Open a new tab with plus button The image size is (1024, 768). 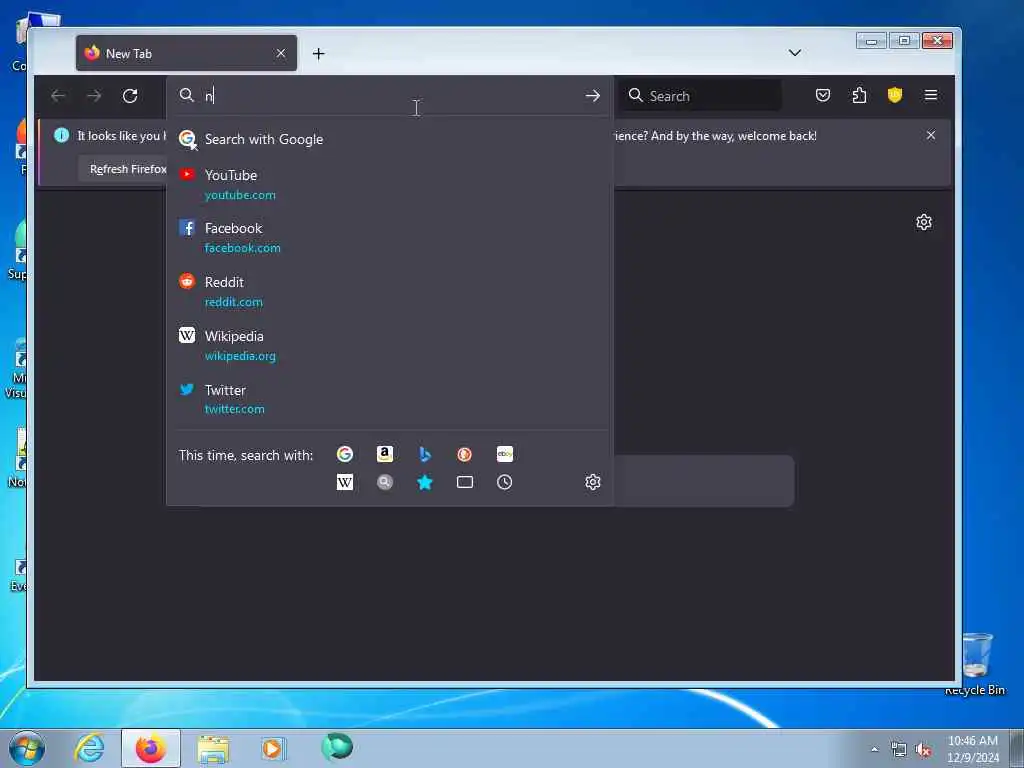coord(318,54)
